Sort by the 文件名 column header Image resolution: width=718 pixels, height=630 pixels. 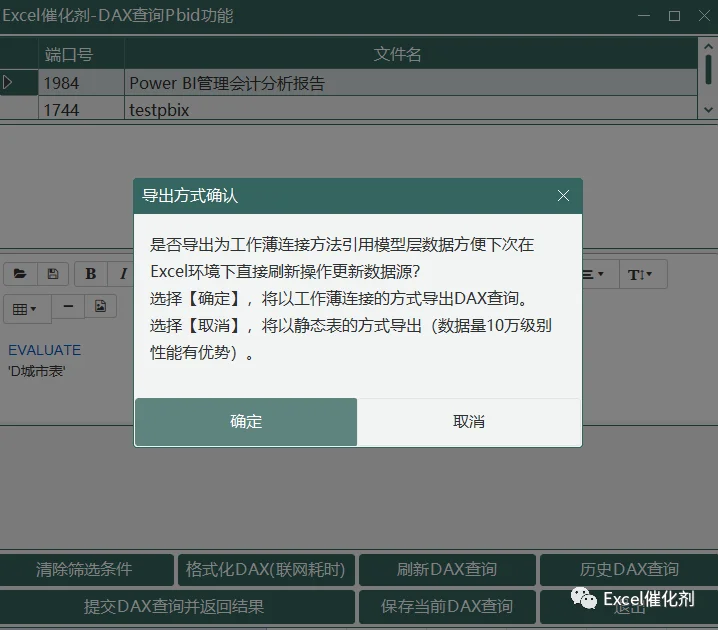pyautogui.click(x=411, y=54)
